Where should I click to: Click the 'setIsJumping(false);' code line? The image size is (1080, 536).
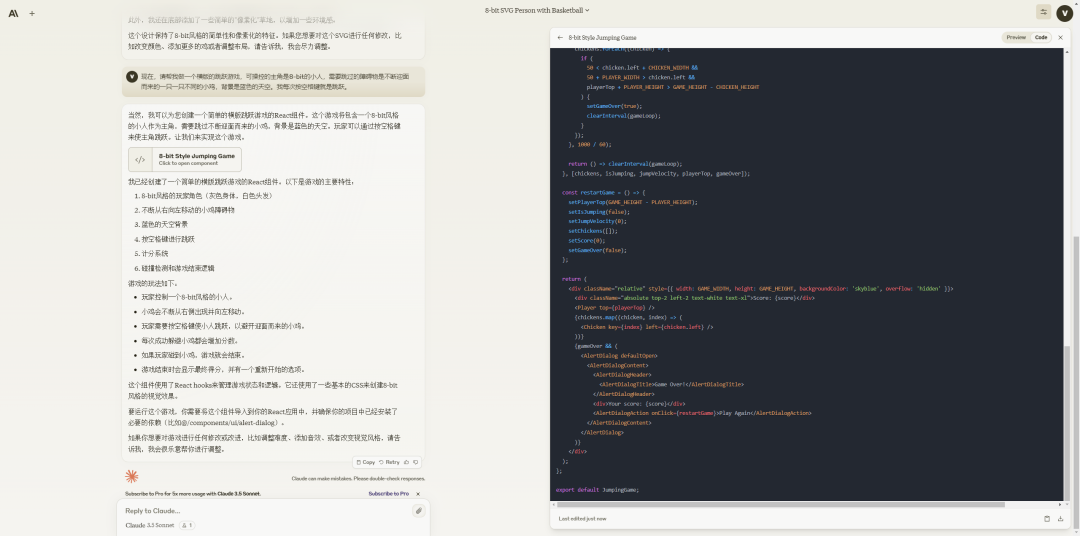point(597,212)
